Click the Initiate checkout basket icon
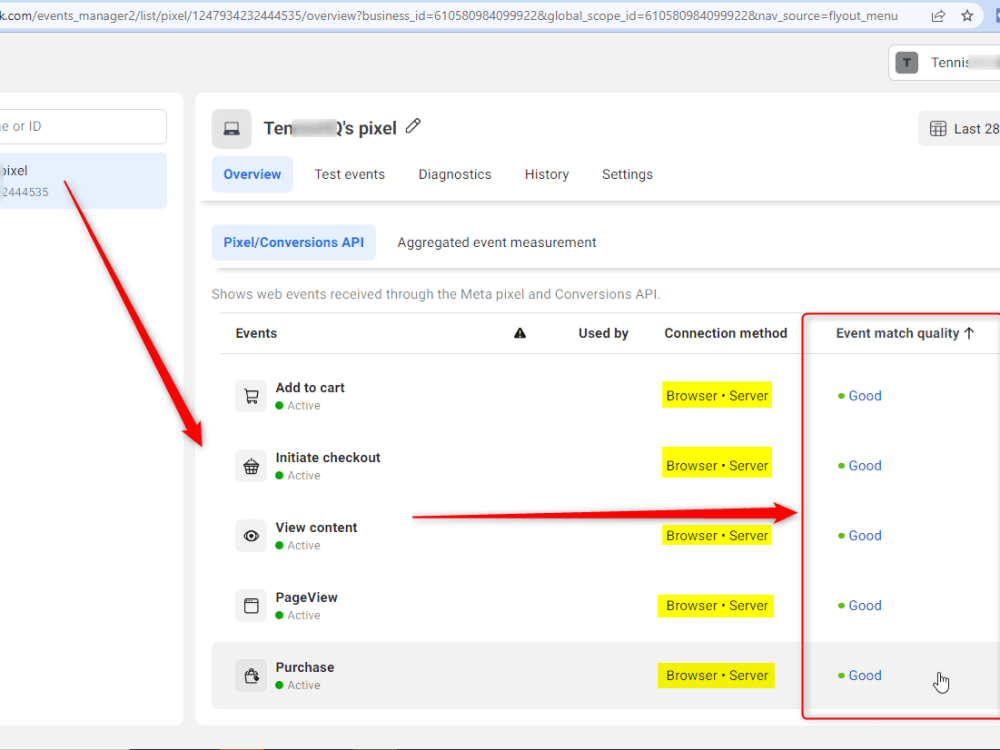 (x=251, y=466)
